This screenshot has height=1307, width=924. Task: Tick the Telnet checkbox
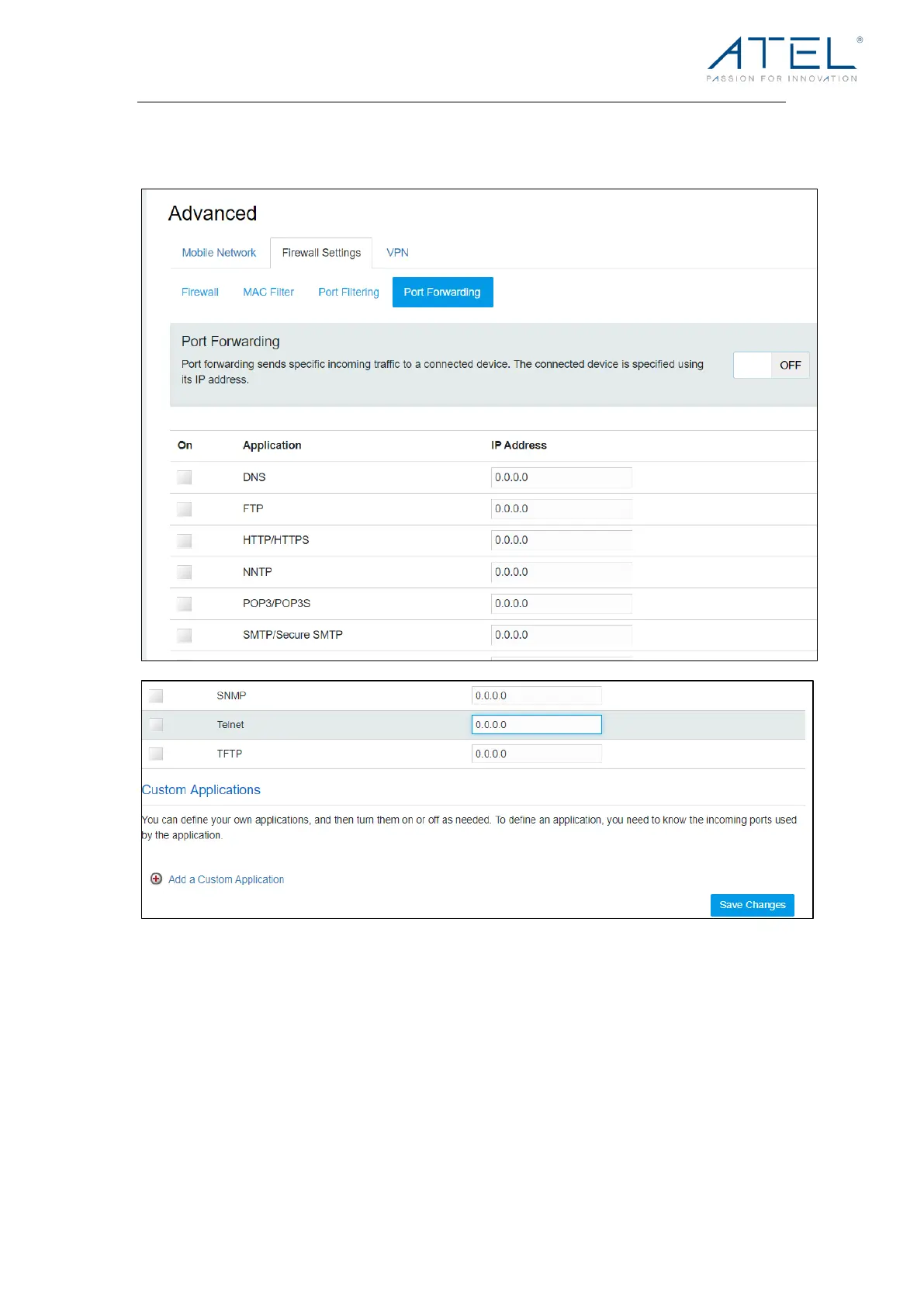[x=156, y=724]
